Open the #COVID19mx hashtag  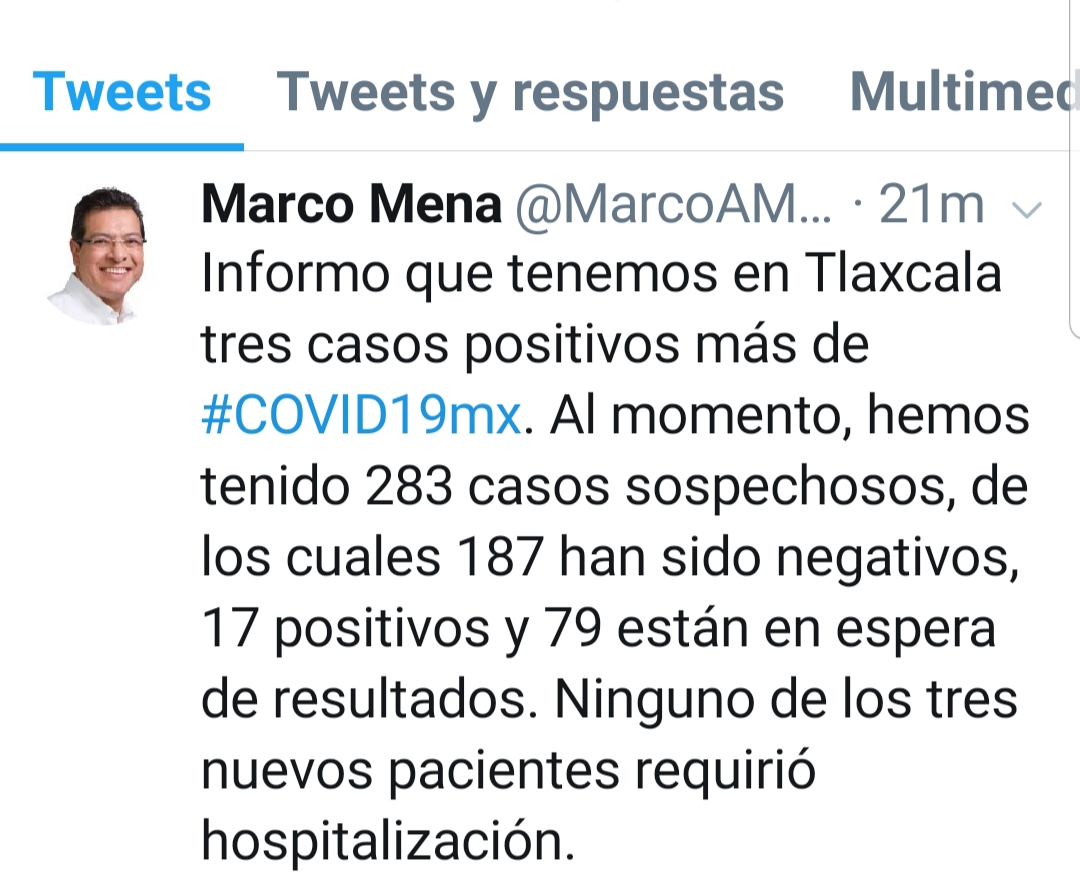pyautogui.click(x=362, y=416)
